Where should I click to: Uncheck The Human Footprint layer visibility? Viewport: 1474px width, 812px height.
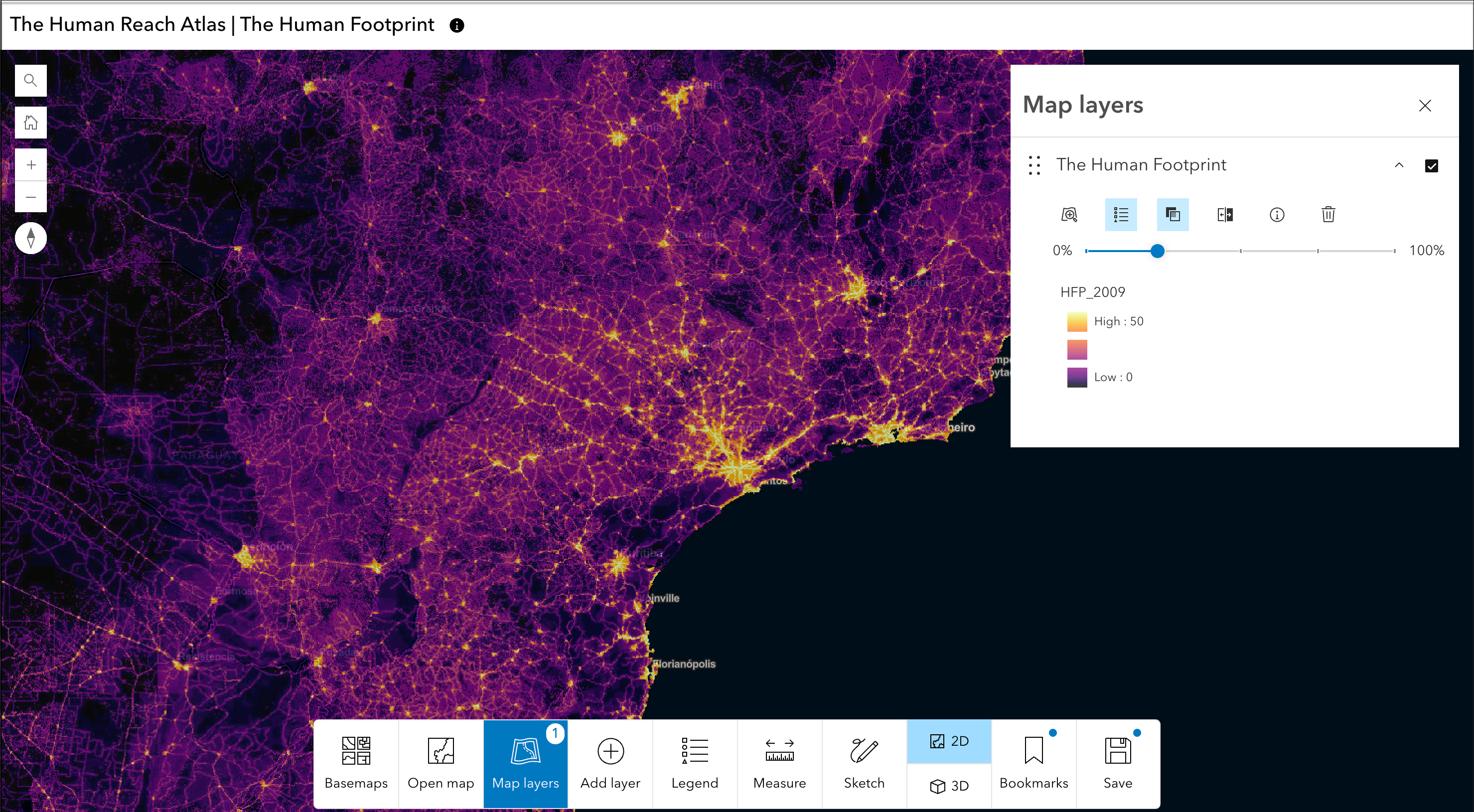[1432, 165]
